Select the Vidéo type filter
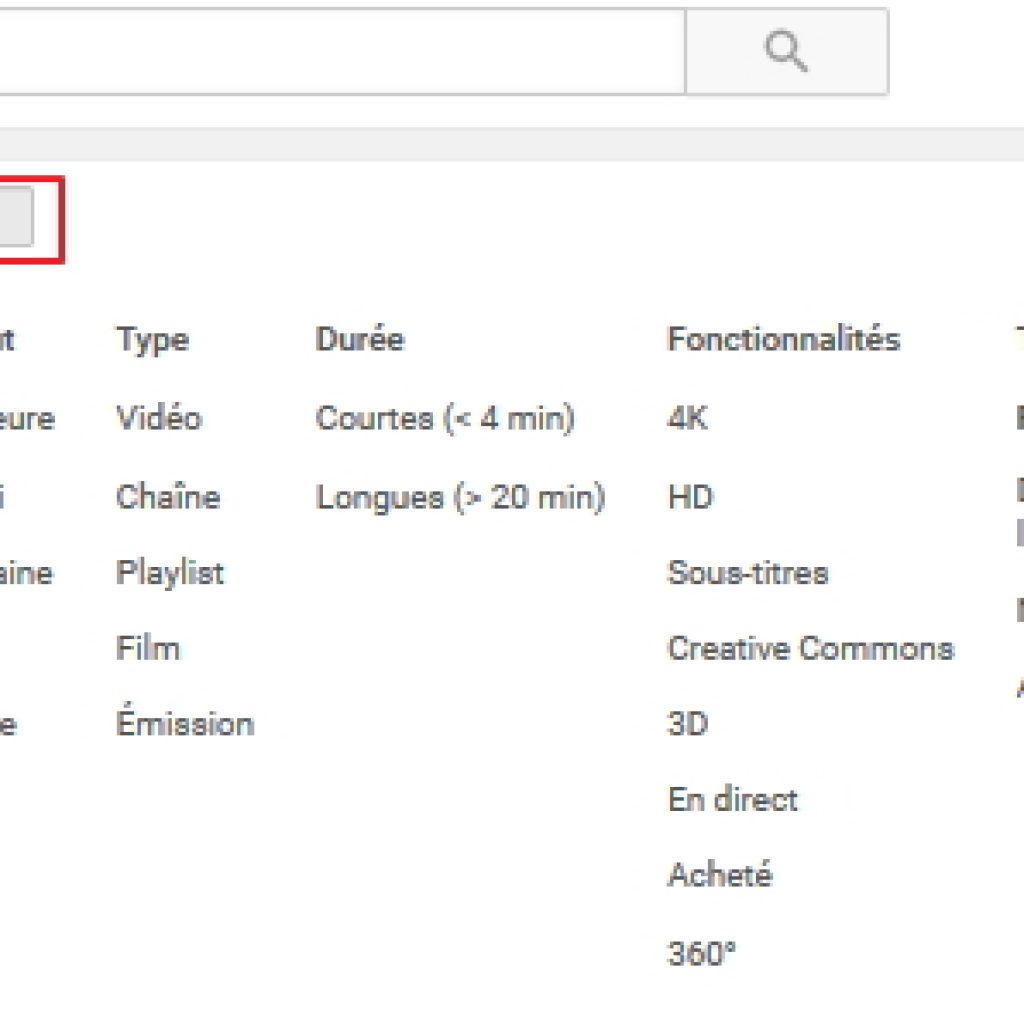Image resolution: width=1024 pixels, height=1024 pixels. click(158, 417)
